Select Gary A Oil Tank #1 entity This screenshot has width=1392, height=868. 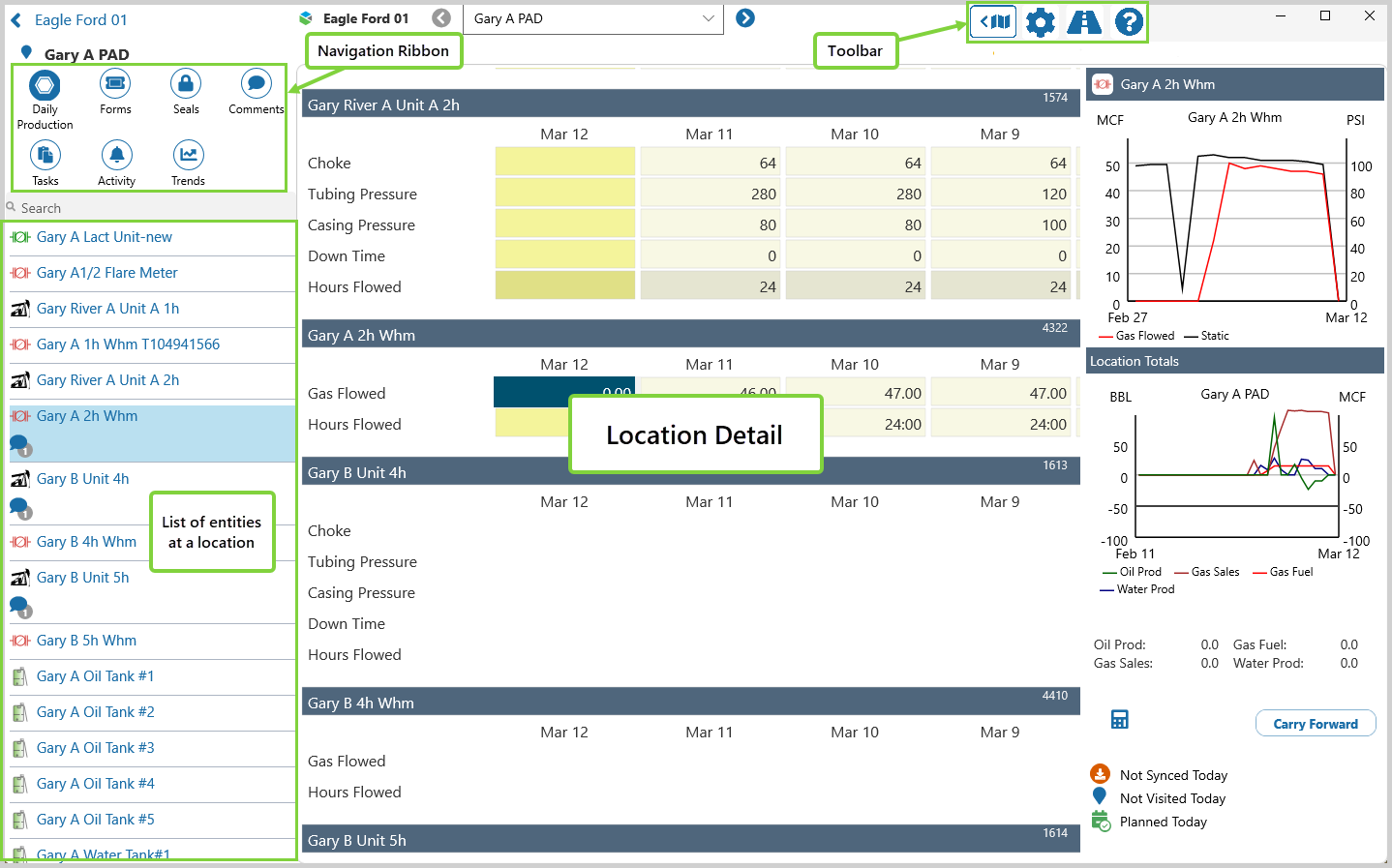(x=95, y=676)
